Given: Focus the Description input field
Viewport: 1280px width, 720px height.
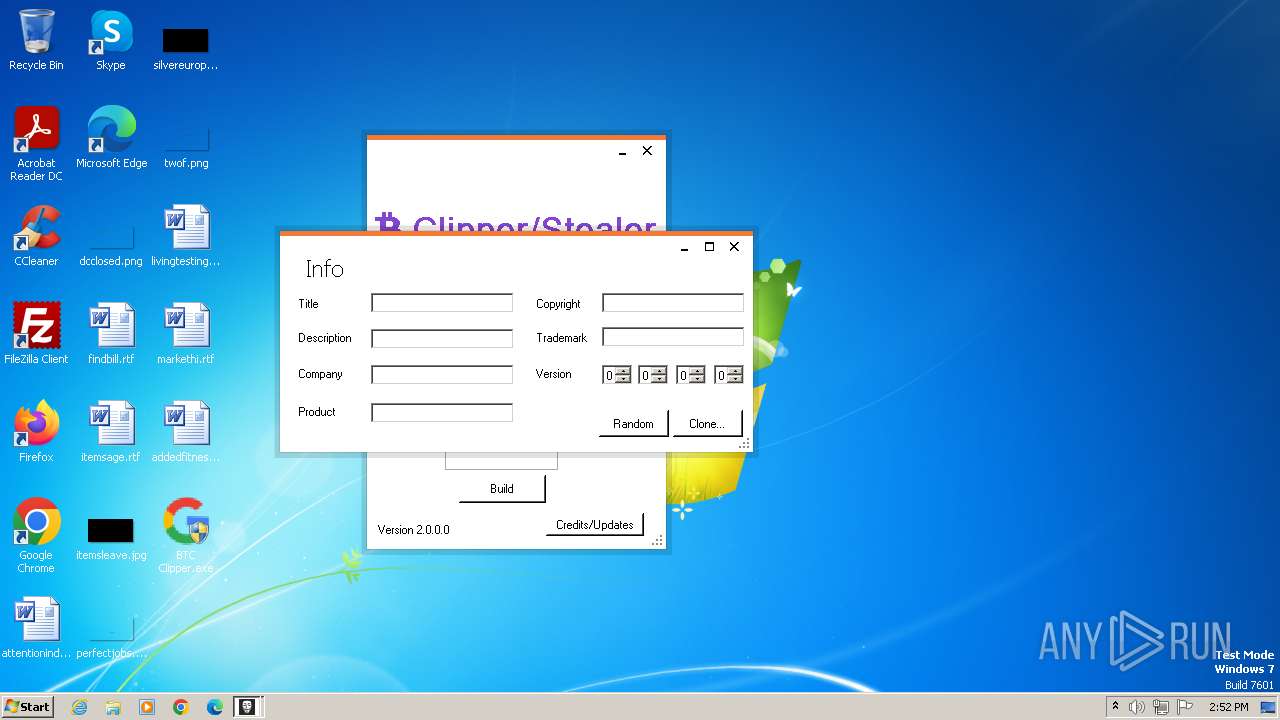Looking at the screenshot, I should 442,338.
